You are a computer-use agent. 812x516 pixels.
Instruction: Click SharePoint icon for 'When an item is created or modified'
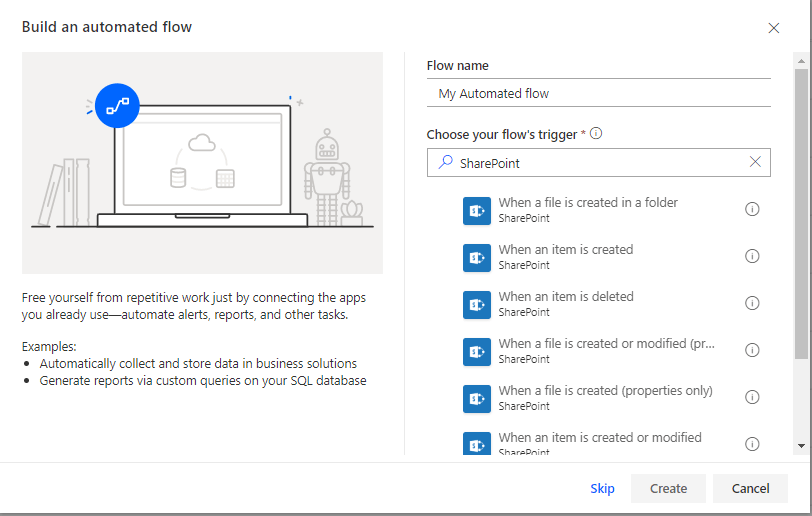click(x=476, y=443)
